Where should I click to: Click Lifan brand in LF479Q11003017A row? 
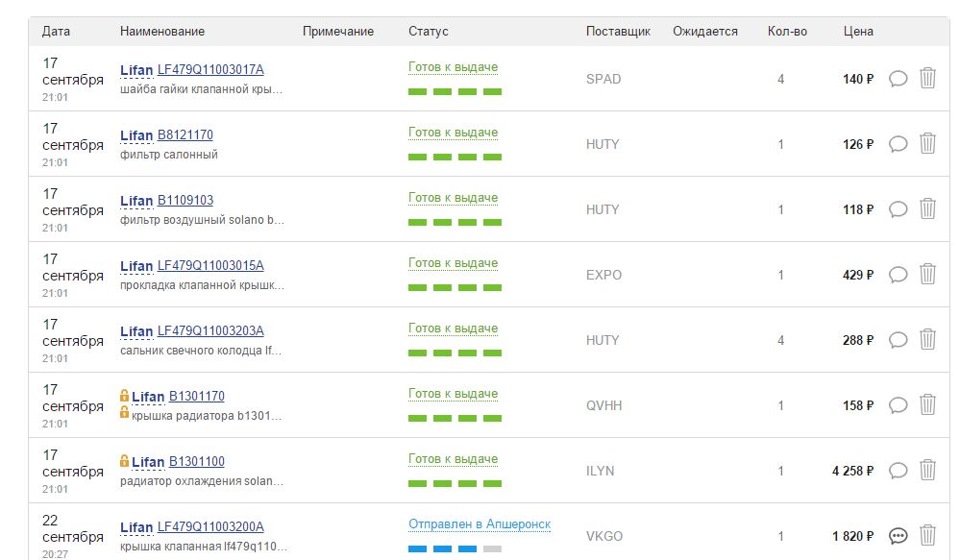click(x=137, y=70)
